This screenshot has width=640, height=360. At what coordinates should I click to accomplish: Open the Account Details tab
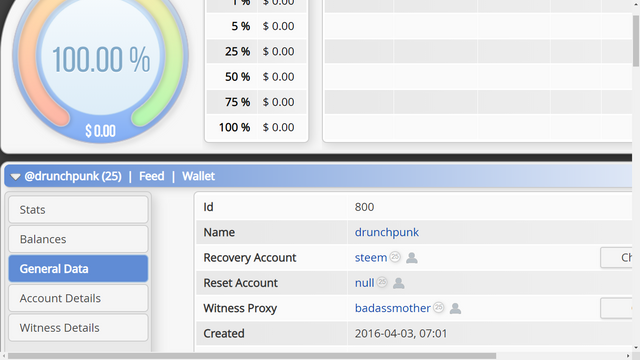click(78, 298)
